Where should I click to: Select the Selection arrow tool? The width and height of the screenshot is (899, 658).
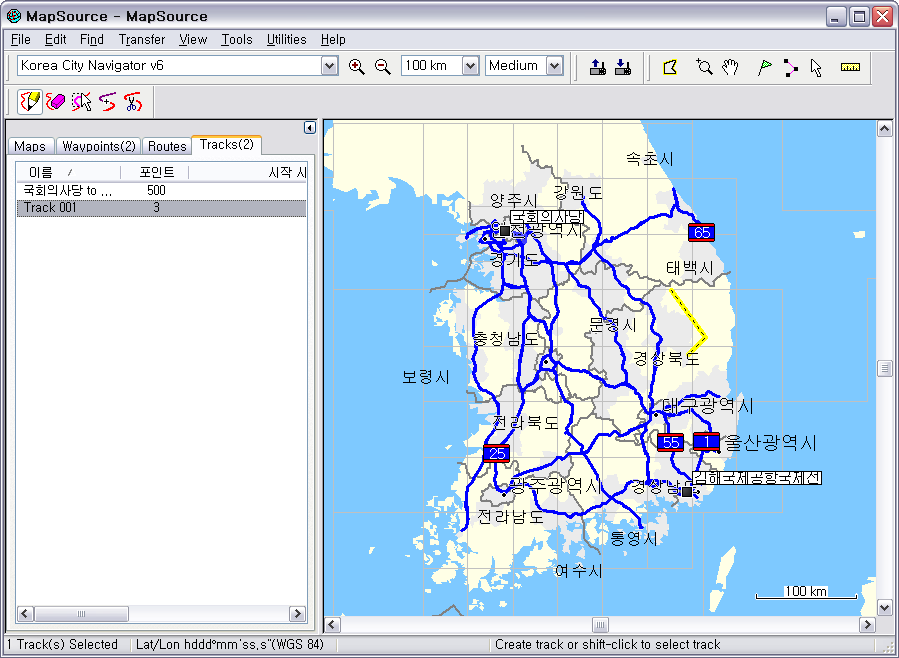[x=816, y=68]
